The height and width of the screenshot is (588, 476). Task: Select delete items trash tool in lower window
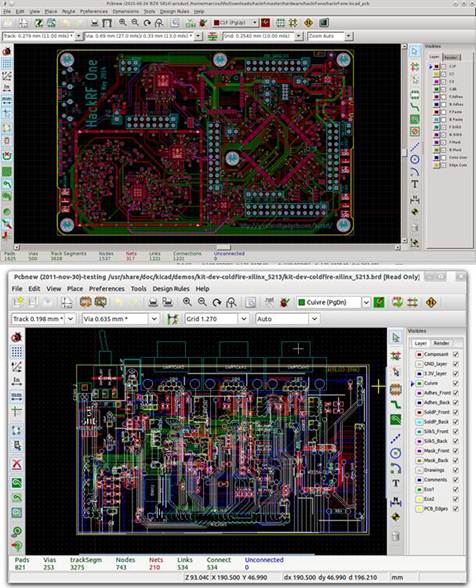(396, 536)
